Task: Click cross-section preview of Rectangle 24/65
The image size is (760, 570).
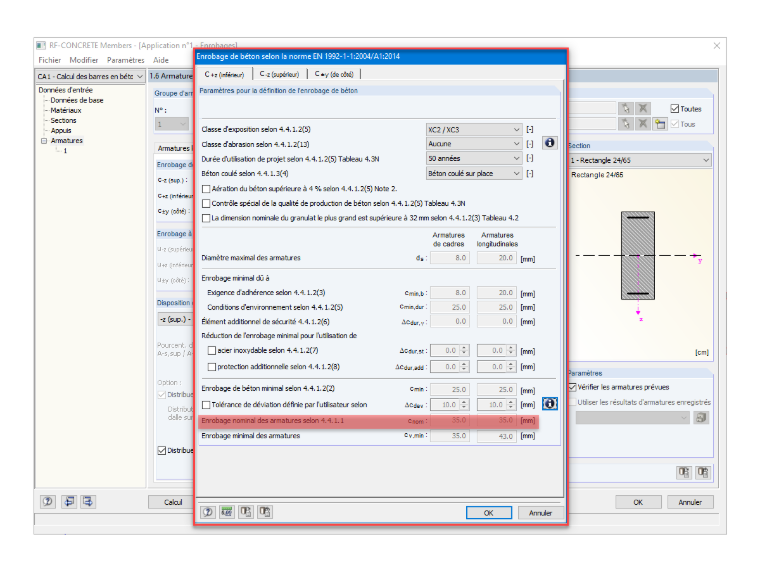Action: (x=638, y=255)
